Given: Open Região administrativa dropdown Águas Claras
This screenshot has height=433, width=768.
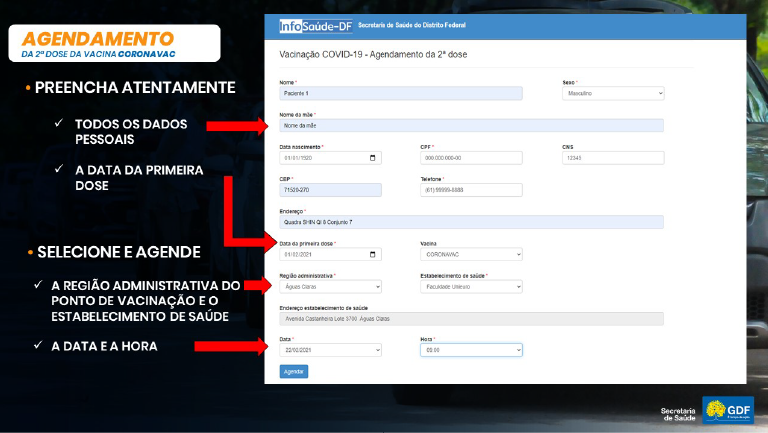Looking at the screenshot, I should click(x=331, y=287).
